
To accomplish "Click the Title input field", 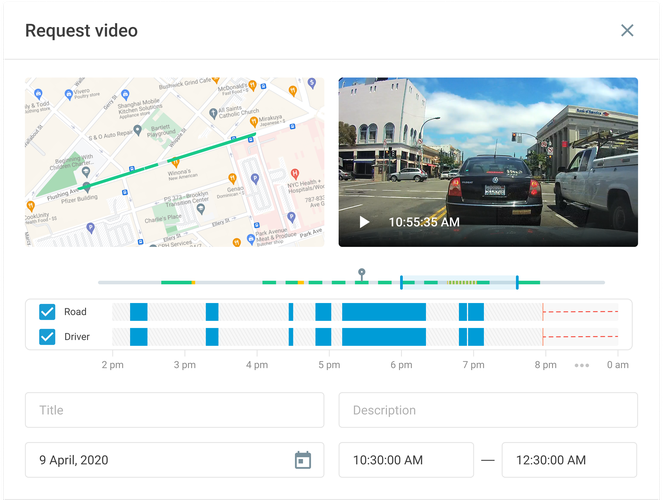I will 175,410.
